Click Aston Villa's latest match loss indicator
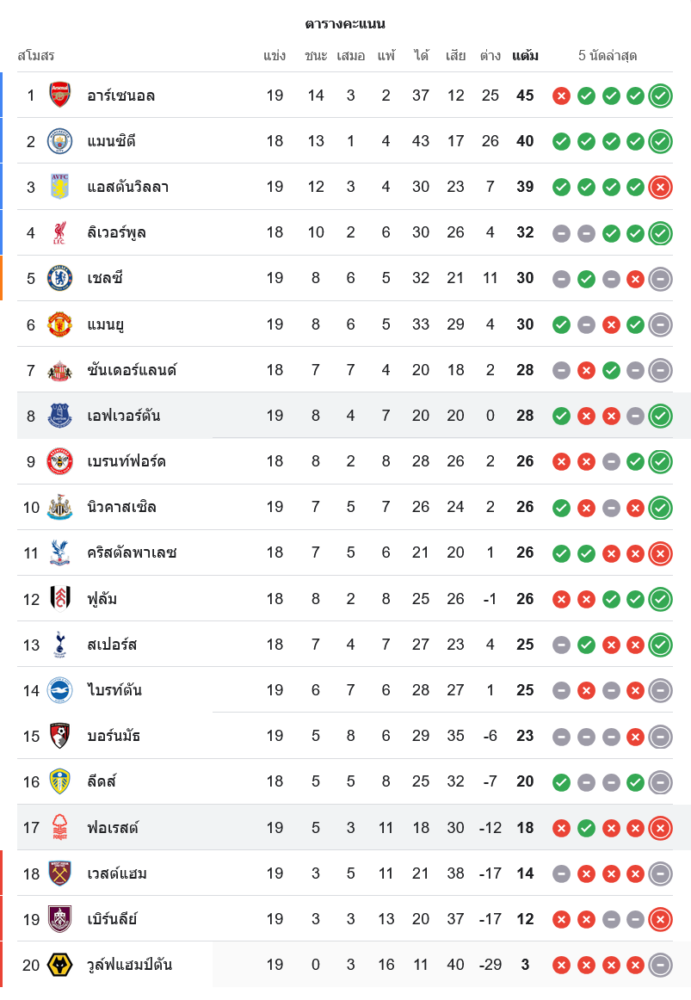 660,187
